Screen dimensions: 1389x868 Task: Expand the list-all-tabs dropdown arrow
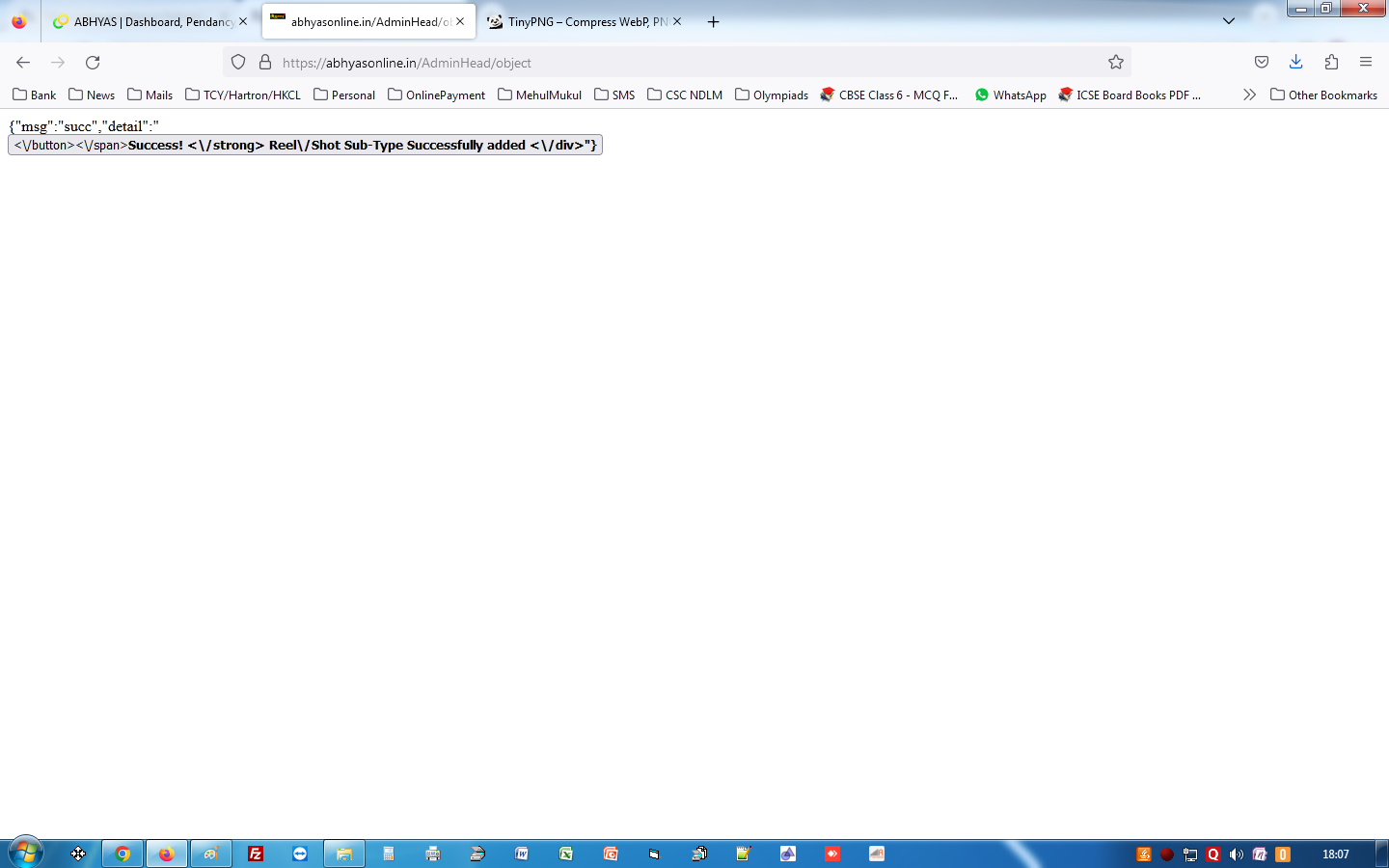coord(1228,21)
